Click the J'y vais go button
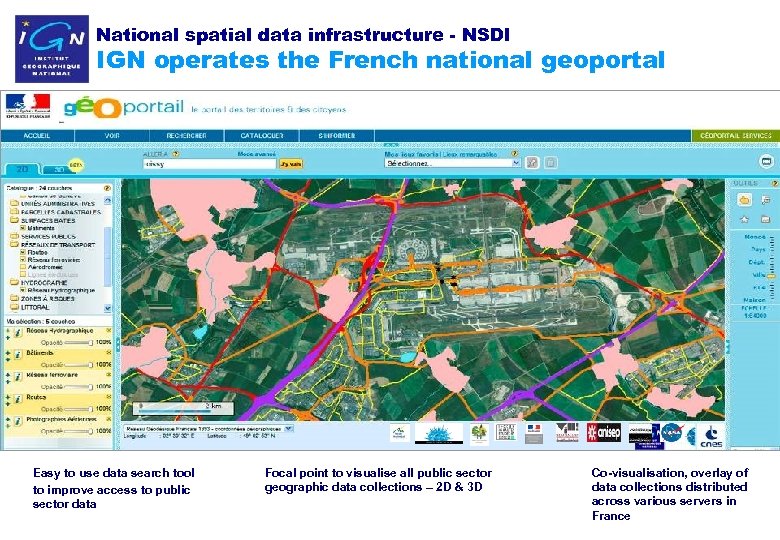Screen dimensions: 780x540 (291, 164)
